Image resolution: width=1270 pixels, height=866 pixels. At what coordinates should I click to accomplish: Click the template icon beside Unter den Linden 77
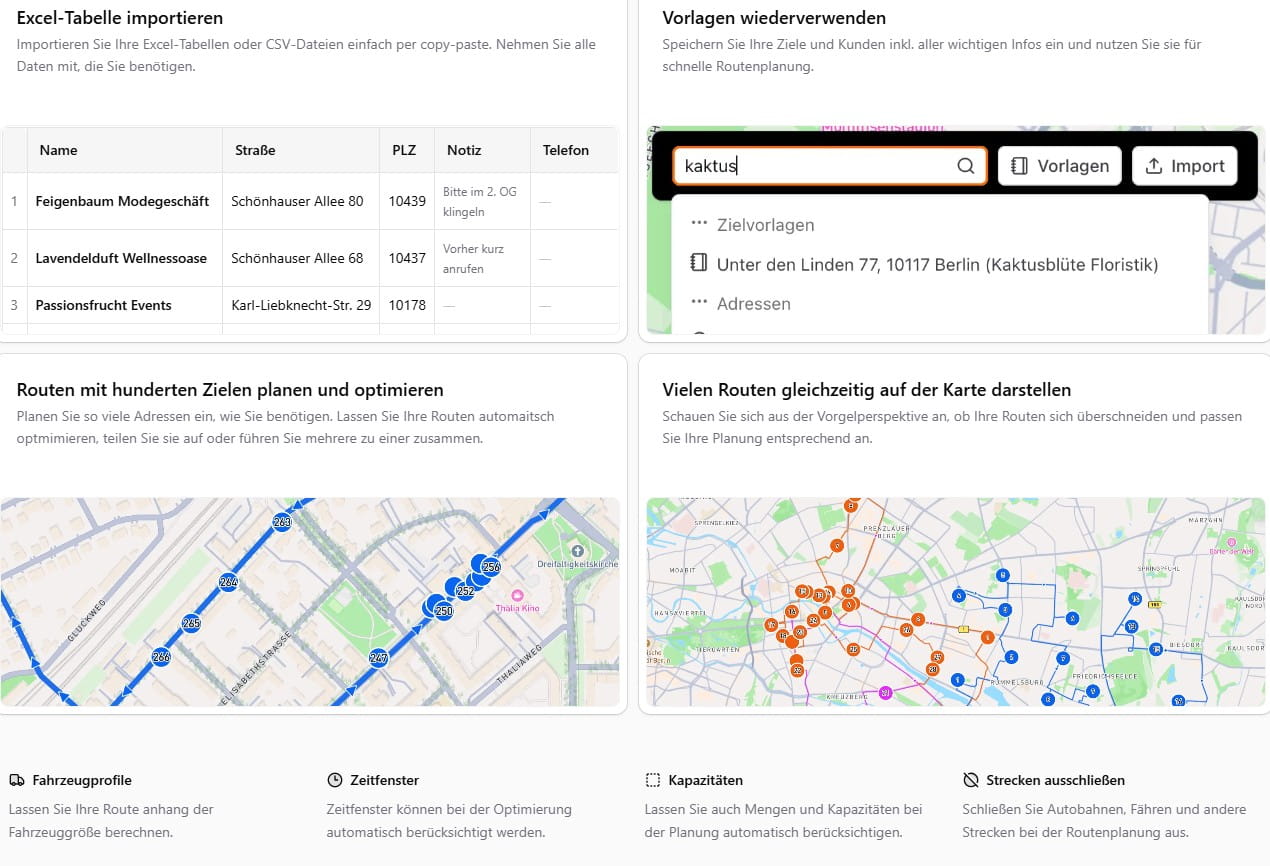[699, 264]
